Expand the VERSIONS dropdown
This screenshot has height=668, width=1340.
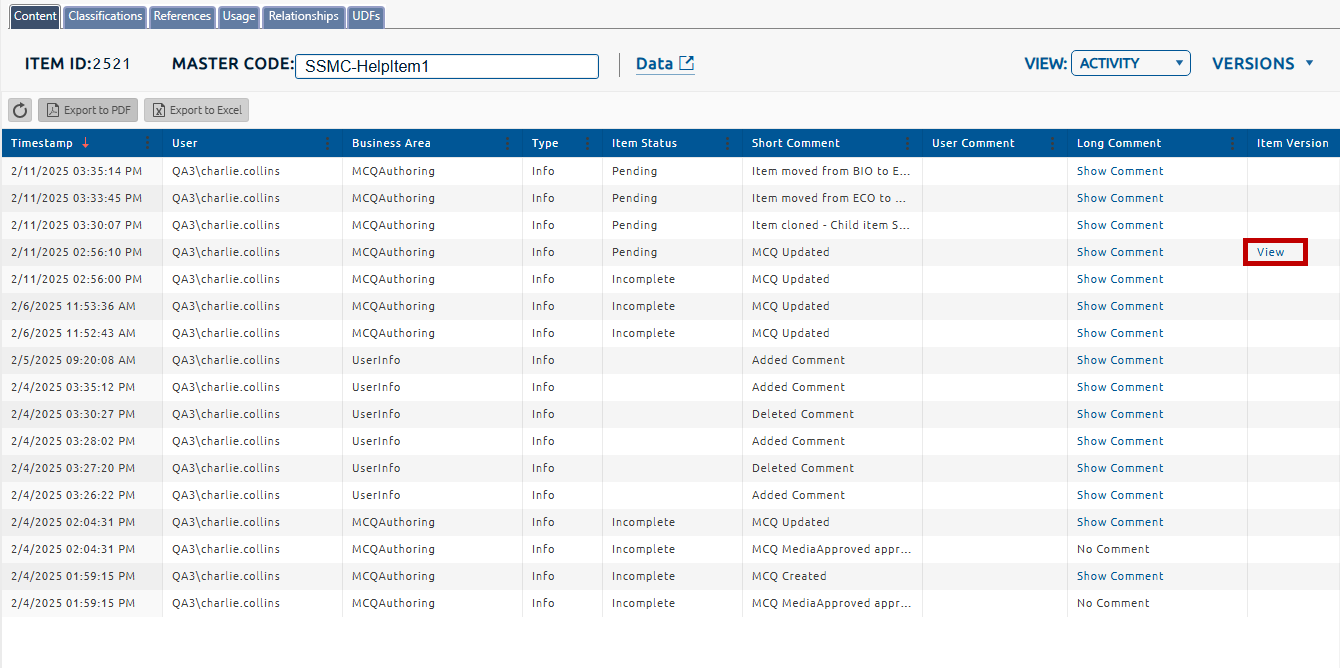coord(1263,63)
